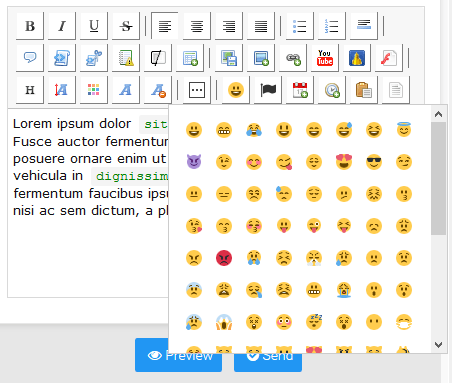This screenshot has height=383, width=452.
Task: Toggle strikethrough formatting
Action: 126,26
